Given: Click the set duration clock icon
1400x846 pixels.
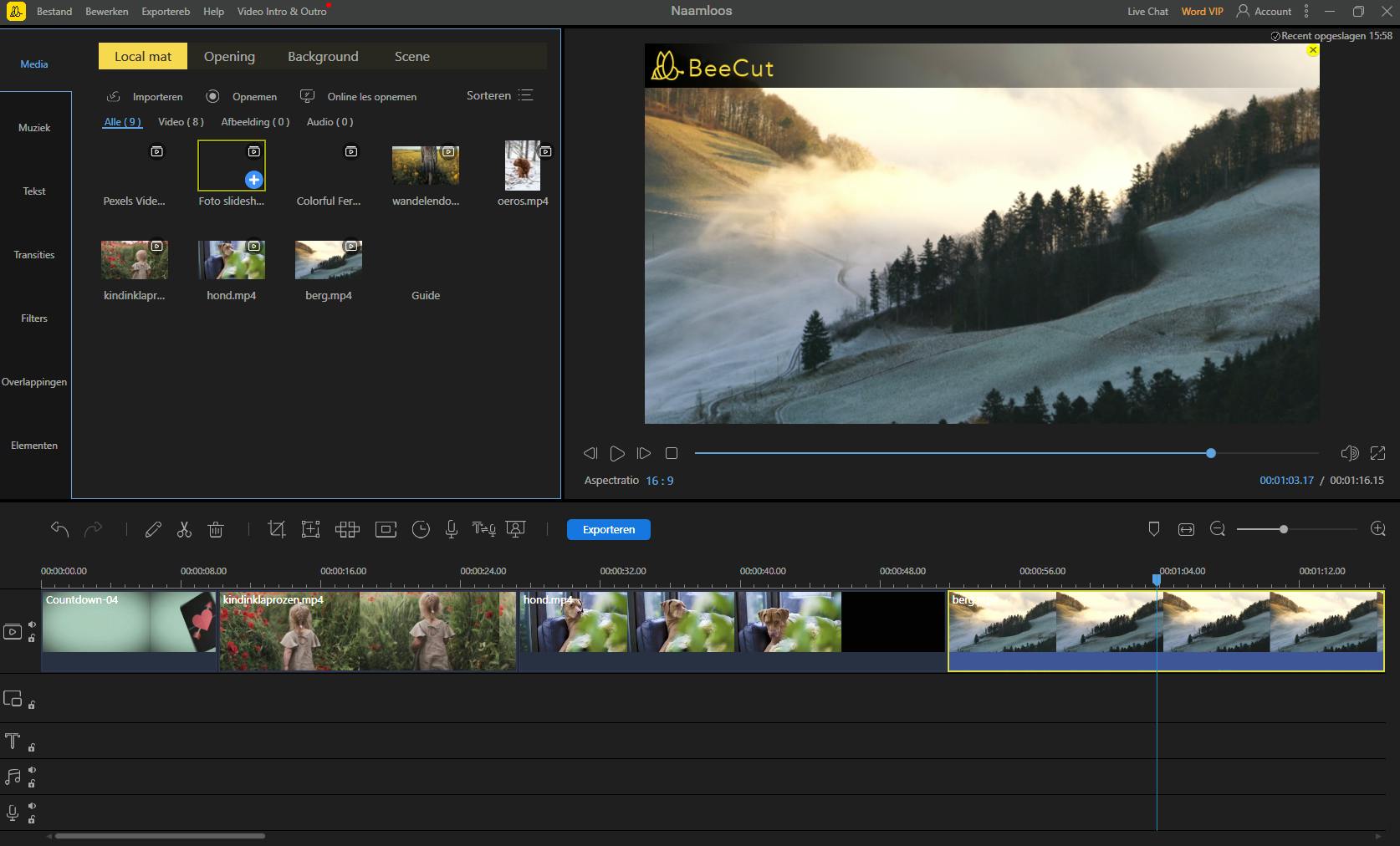Looking at the screenshot, I should tap(421, 529).
